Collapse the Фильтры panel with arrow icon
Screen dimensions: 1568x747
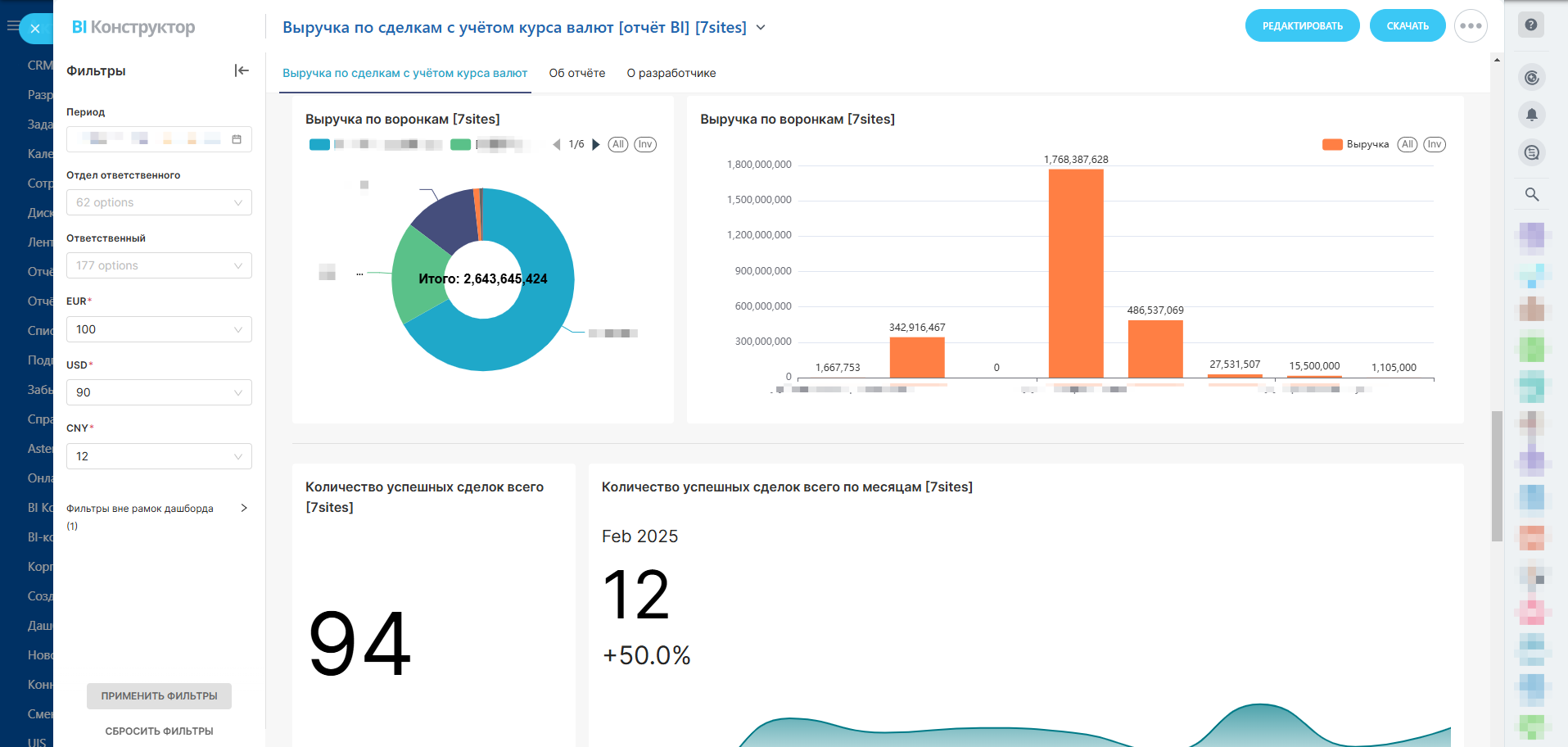(242, 70)
